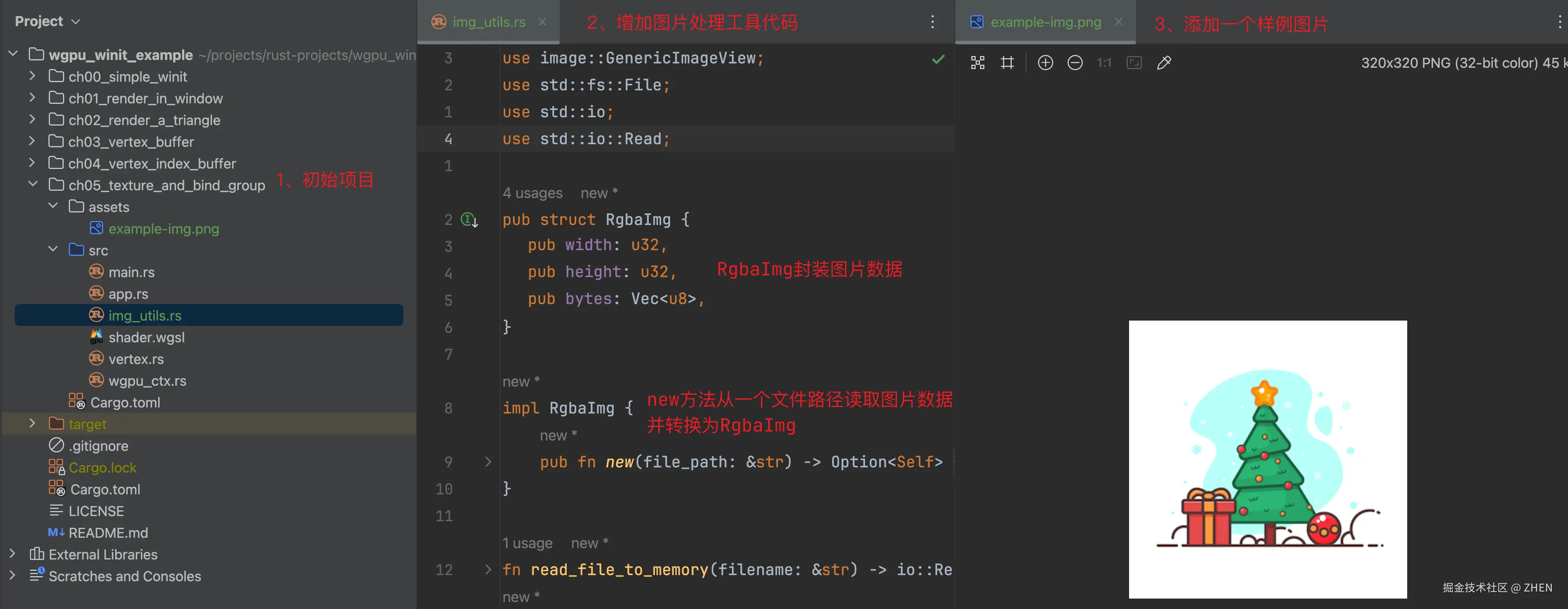This screenshot has height=609, width=1568.
Task: Expand the ch03_vertex_buffer folder
Action: [x=32, y=141]
